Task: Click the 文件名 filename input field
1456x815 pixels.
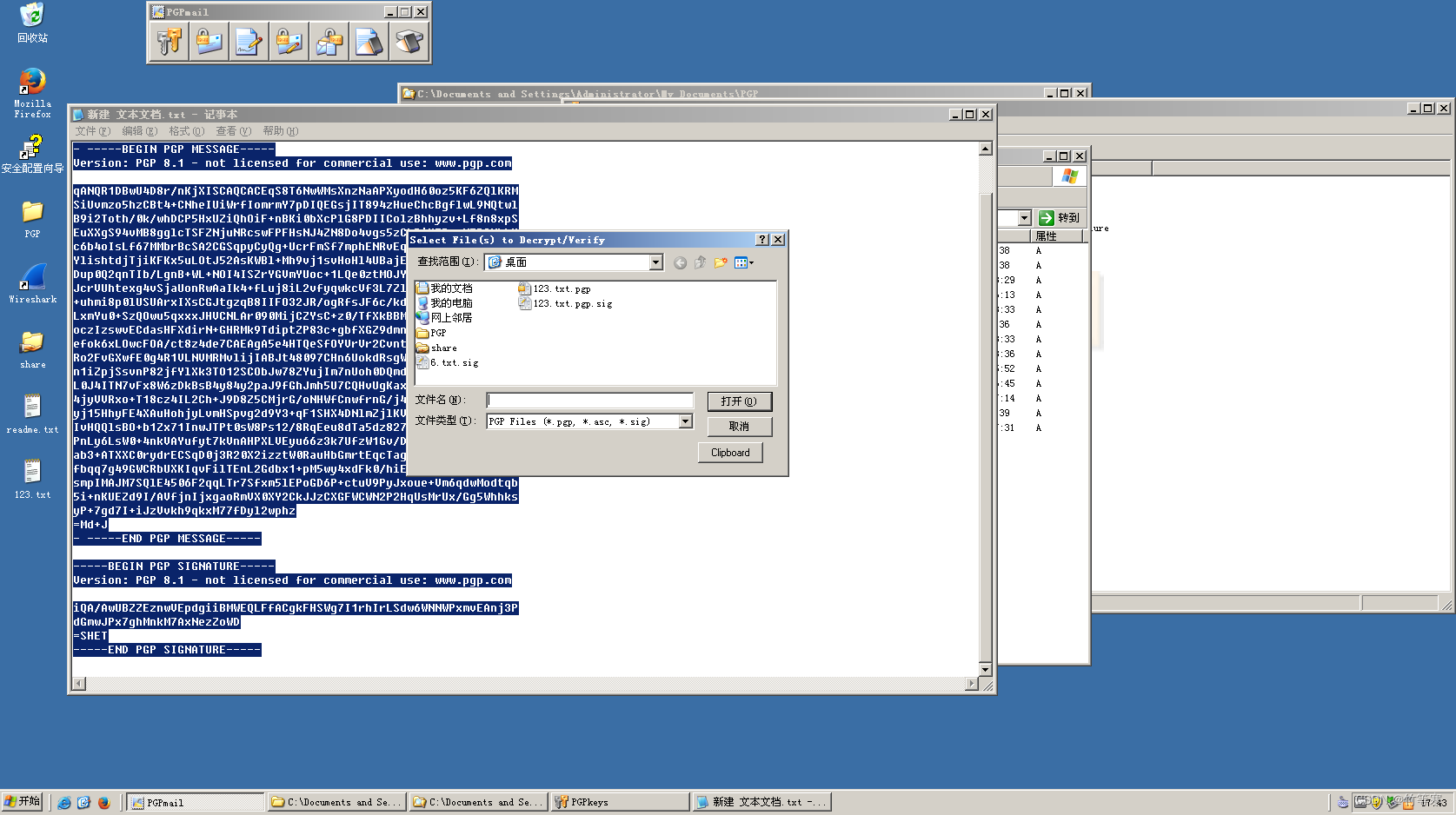Action: tap(589, 401)
